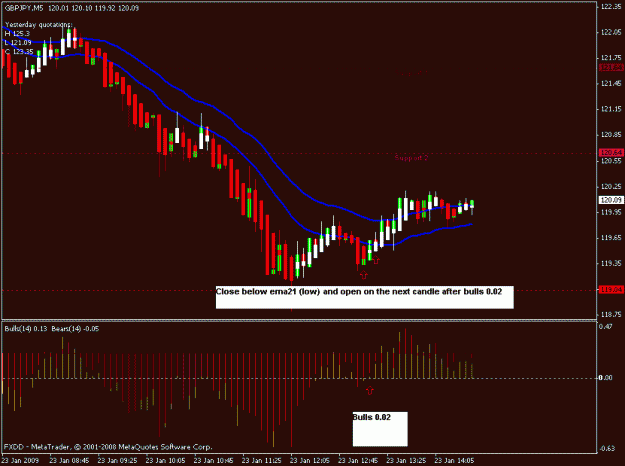This screenshot has height=466, width=625.
Task: Click the 119.65 price scale label
Action: pyautogui.click(x=611, y=238)
